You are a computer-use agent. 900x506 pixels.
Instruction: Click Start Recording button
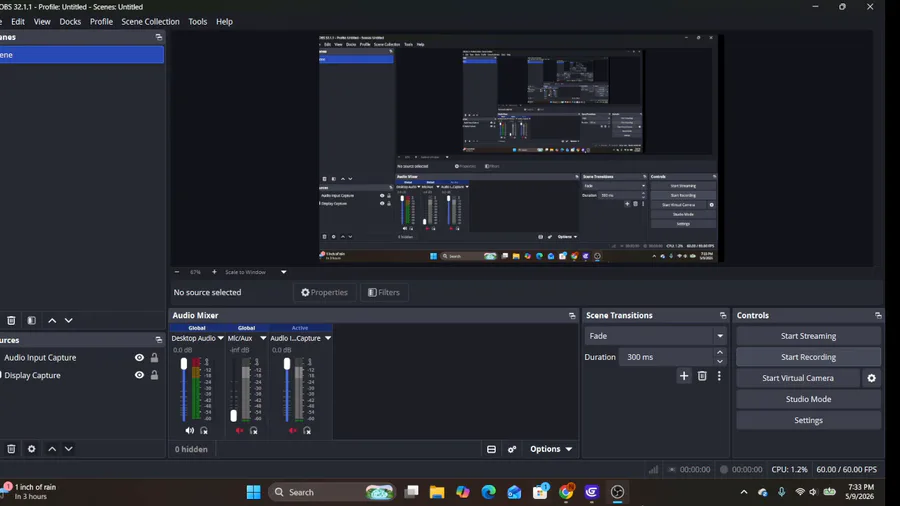click(x=808, y=357)
